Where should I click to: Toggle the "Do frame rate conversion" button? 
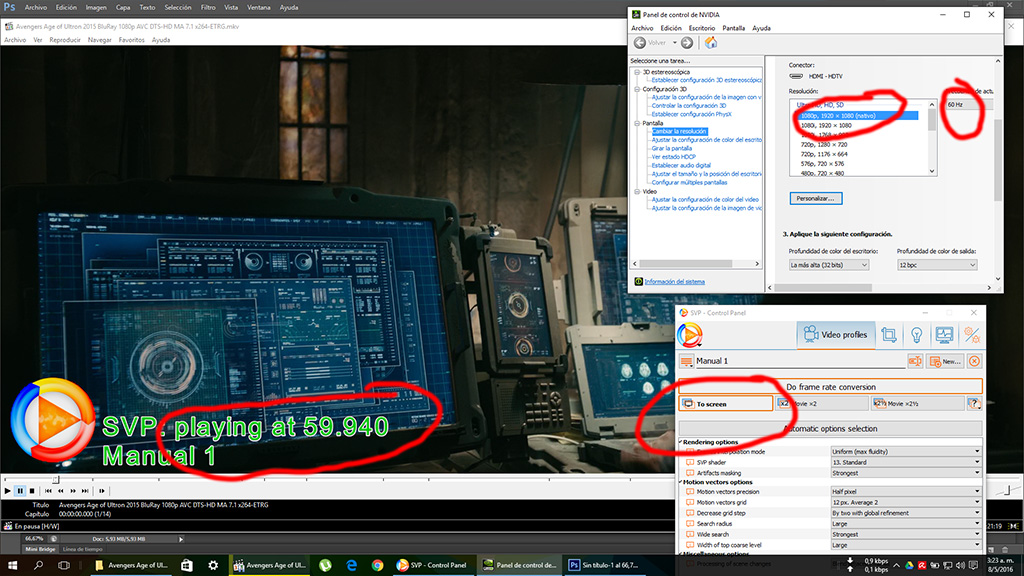tap(830, 386)
